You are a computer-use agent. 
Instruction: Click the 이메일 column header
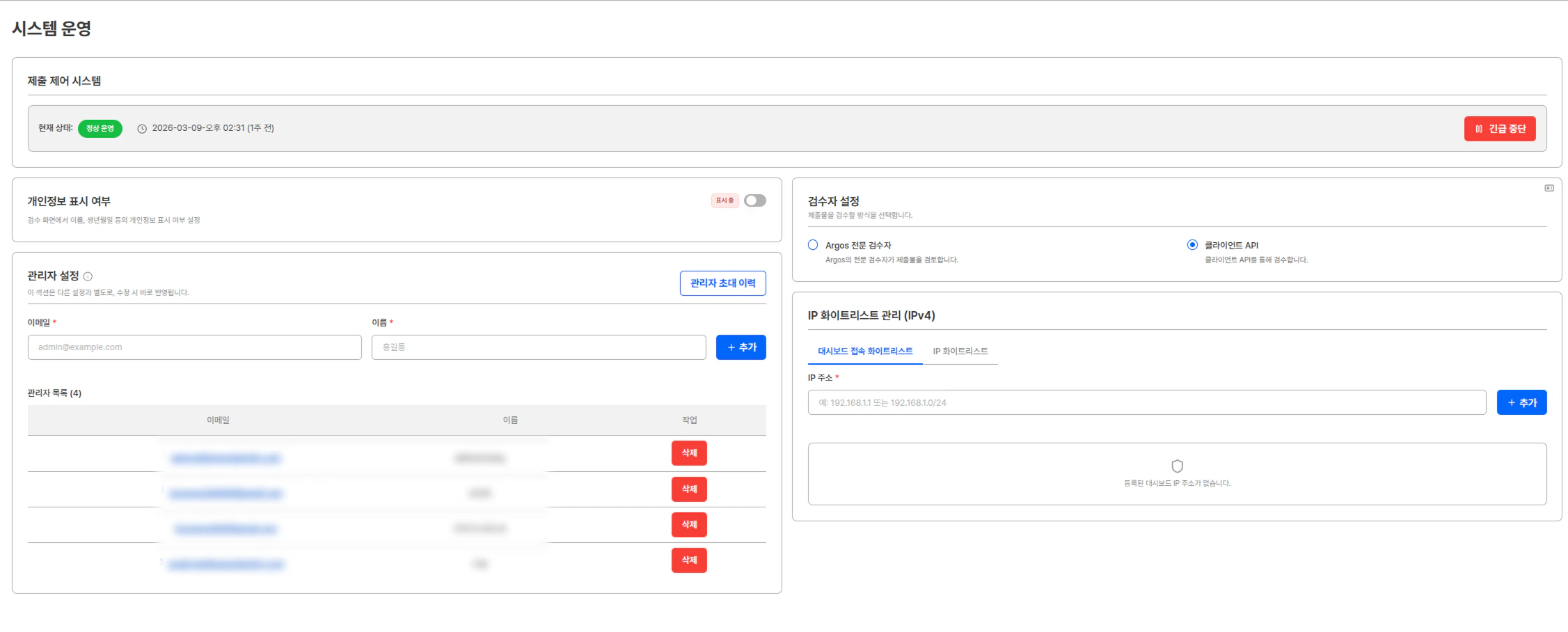coord(218,420)
